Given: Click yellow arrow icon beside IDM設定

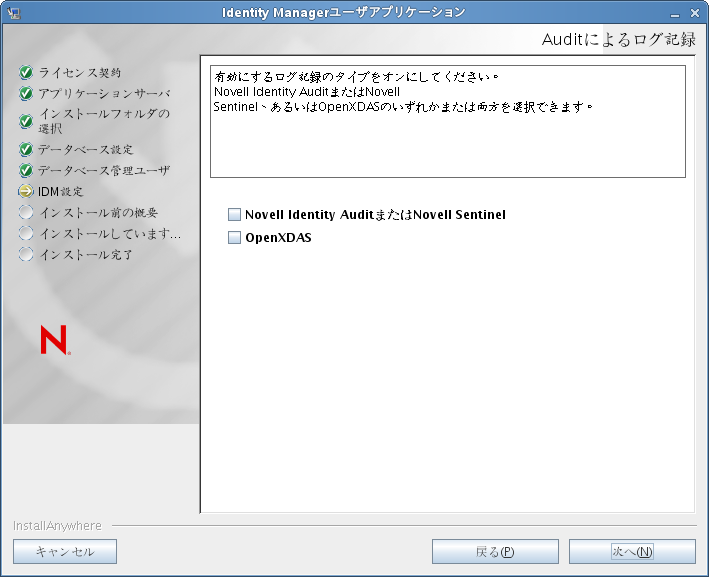Looking at the screenshot, I should click(26, 191).
